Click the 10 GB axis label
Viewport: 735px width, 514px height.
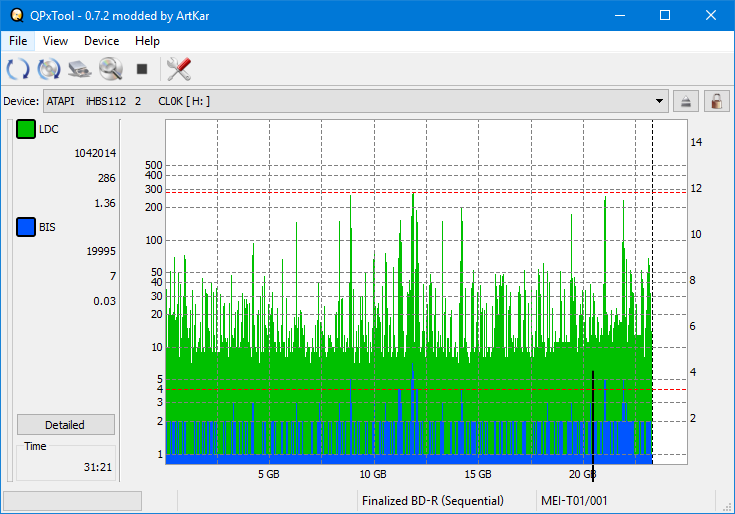(373, 474)
